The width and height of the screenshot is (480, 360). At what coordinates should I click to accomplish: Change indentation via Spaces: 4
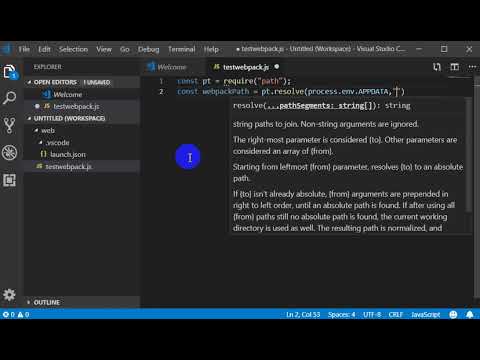point(342,314)
